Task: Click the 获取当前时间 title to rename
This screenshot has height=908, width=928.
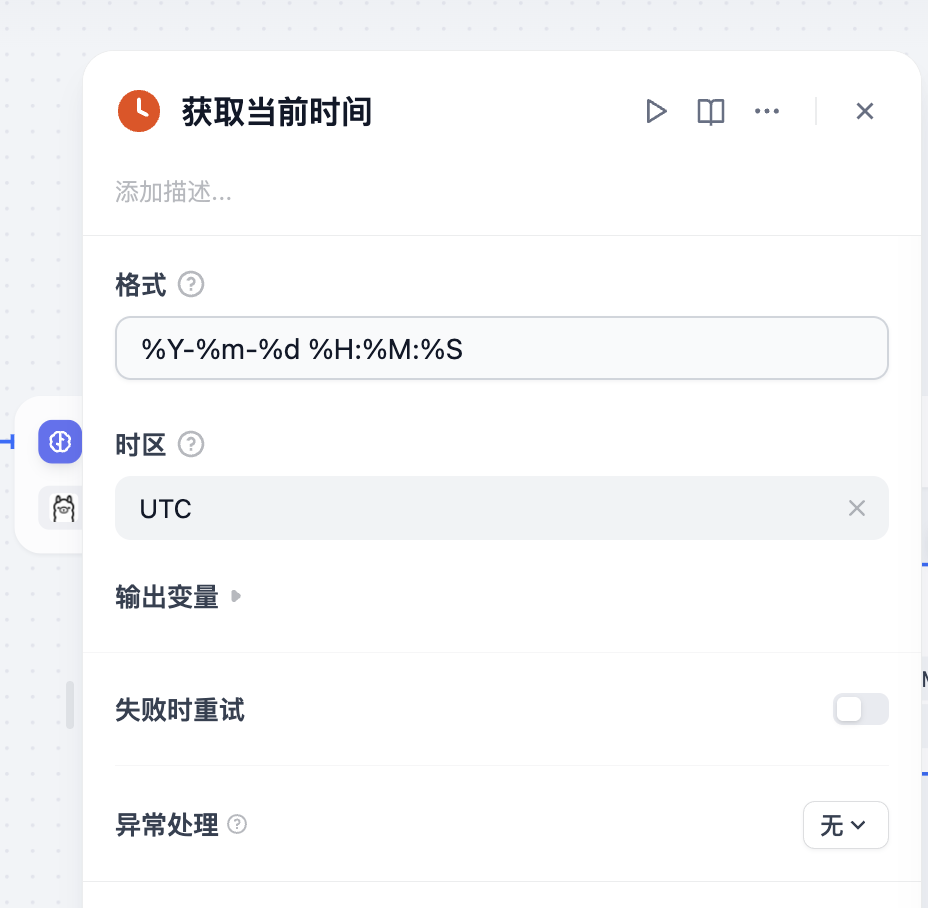Action: click(x=277, y=111)
